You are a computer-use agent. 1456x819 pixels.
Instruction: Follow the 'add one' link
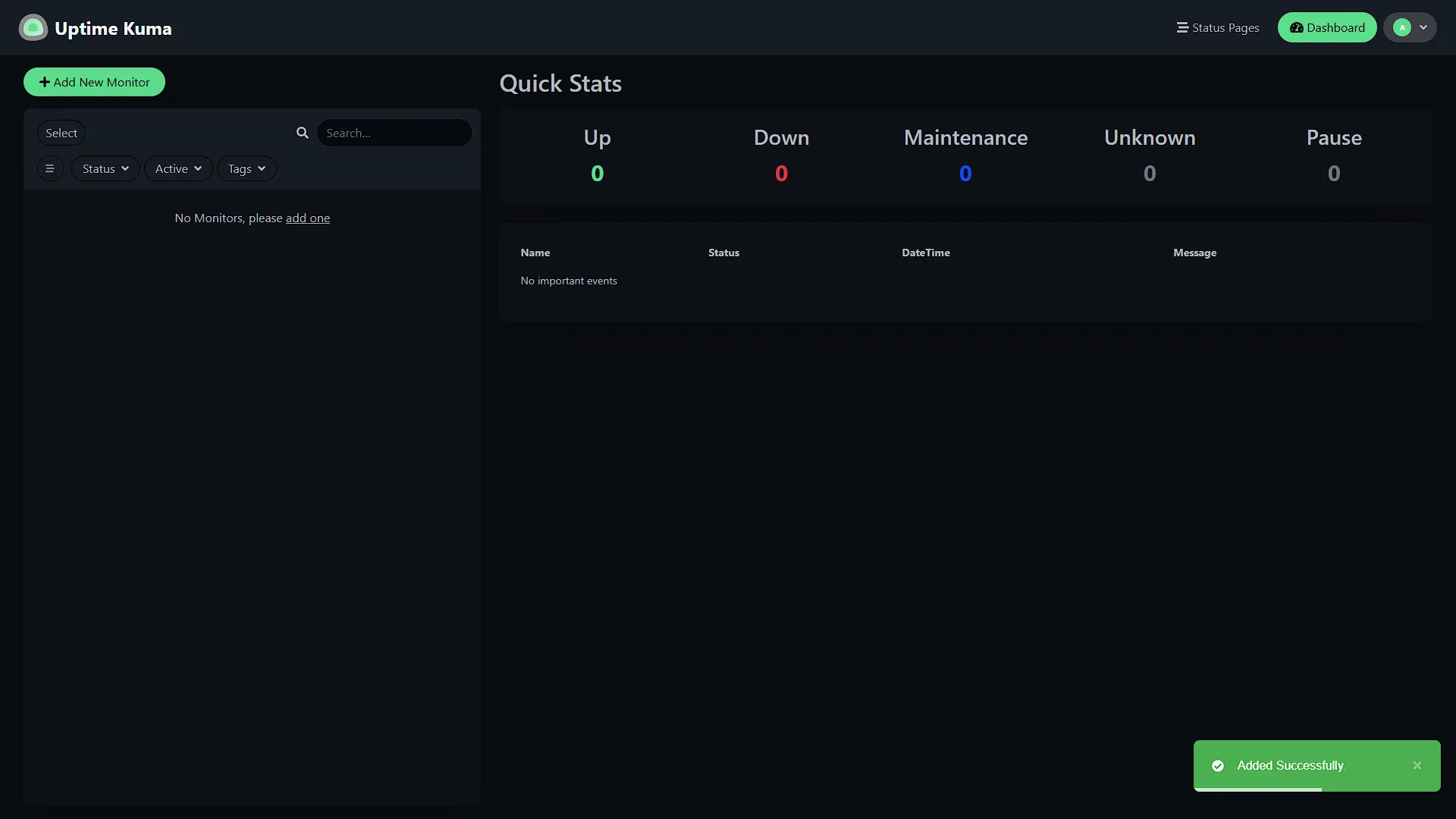point(308,218)
